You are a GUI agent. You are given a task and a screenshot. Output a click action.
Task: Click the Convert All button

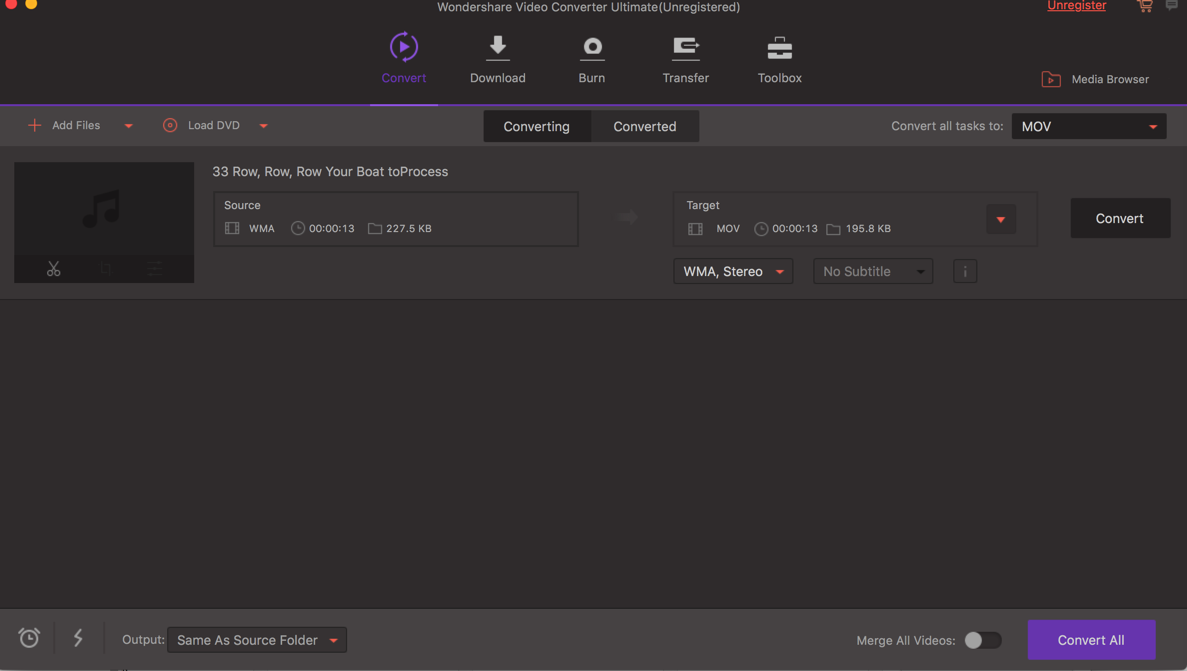point(1091,640)
